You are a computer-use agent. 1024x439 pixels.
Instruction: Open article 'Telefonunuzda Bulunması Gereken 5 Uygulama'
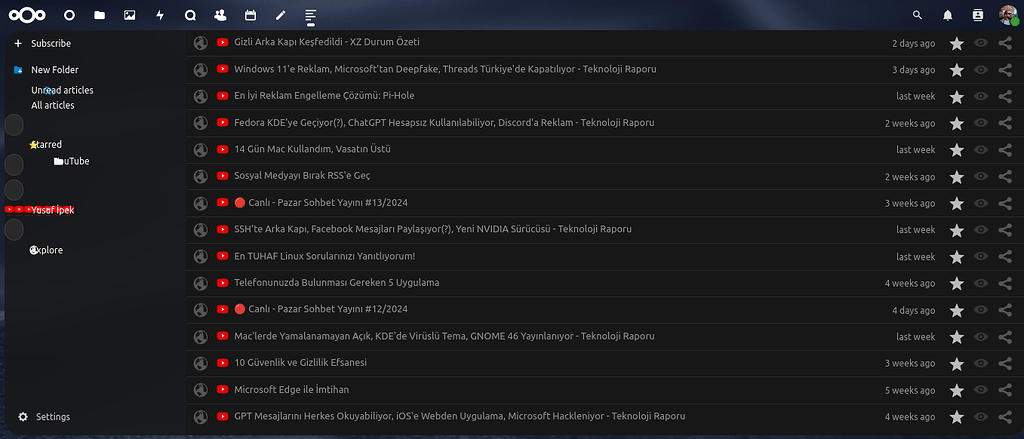click(x=336, y=283)
